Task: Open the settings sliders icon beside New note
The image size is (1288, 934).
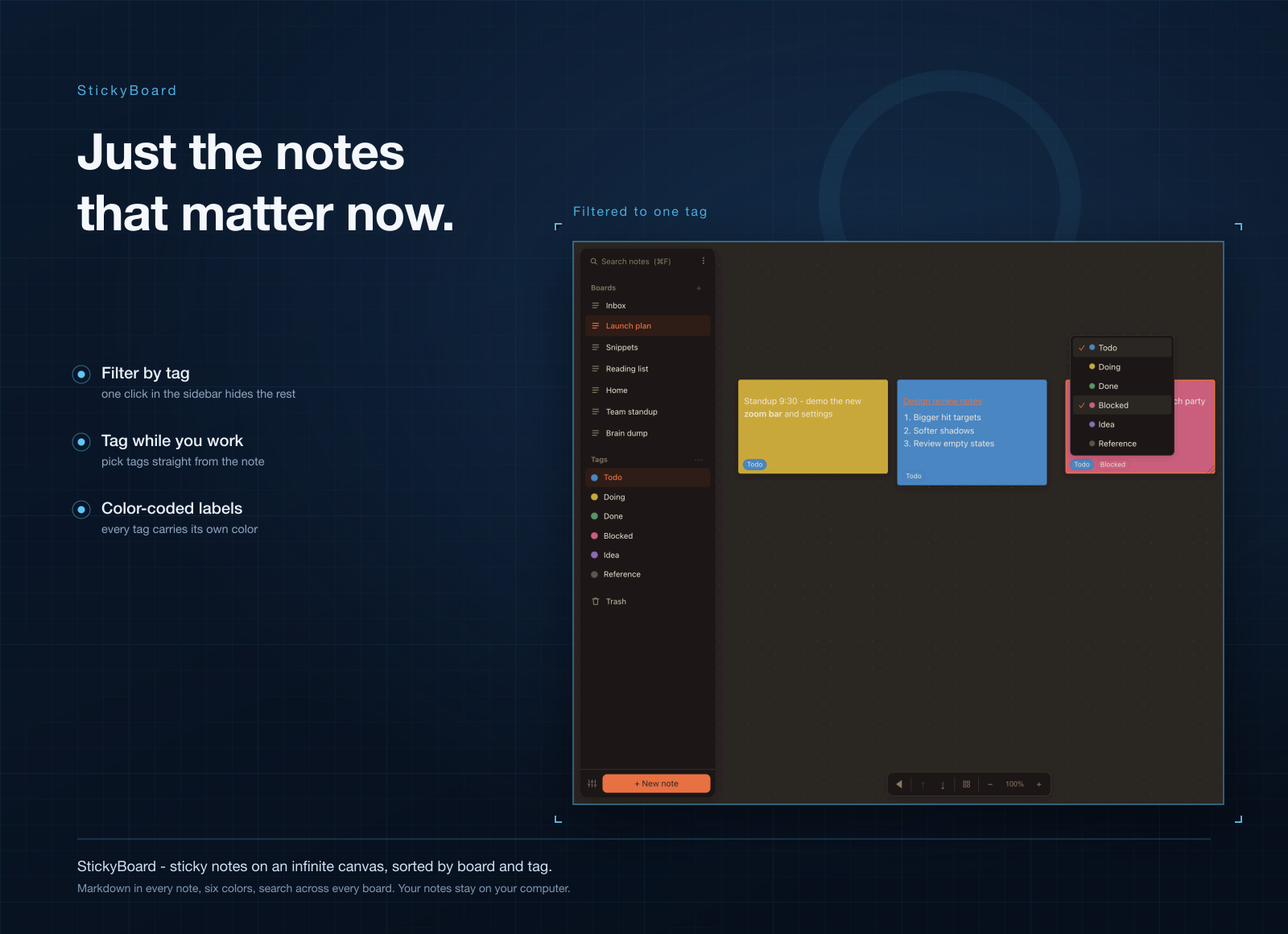Action: click(x=592, y=783)
